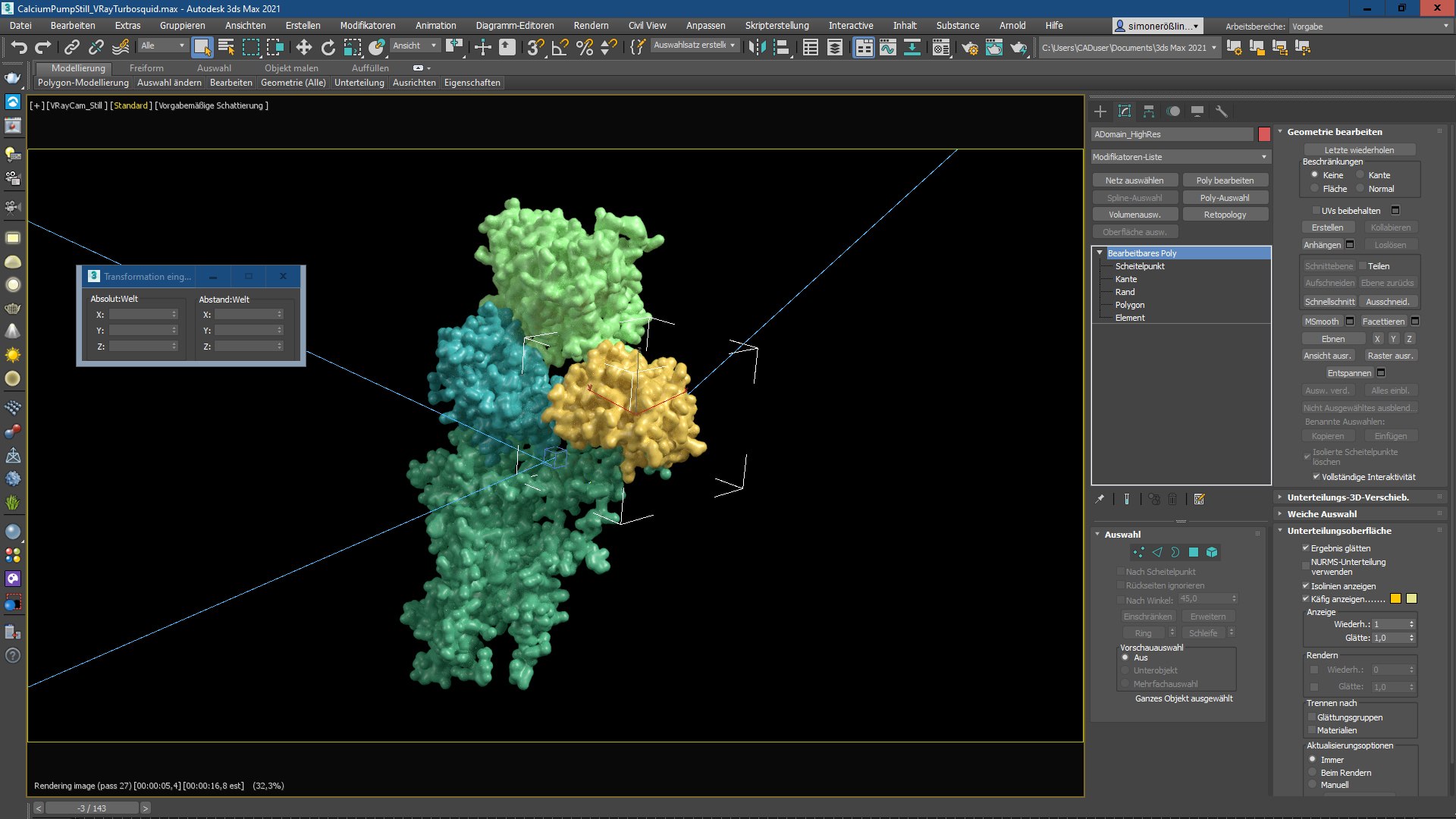Viewport: 1456px width, 819px height.
Task: Switch to the Freiform ribbon tab
Action: click(146, 67)
